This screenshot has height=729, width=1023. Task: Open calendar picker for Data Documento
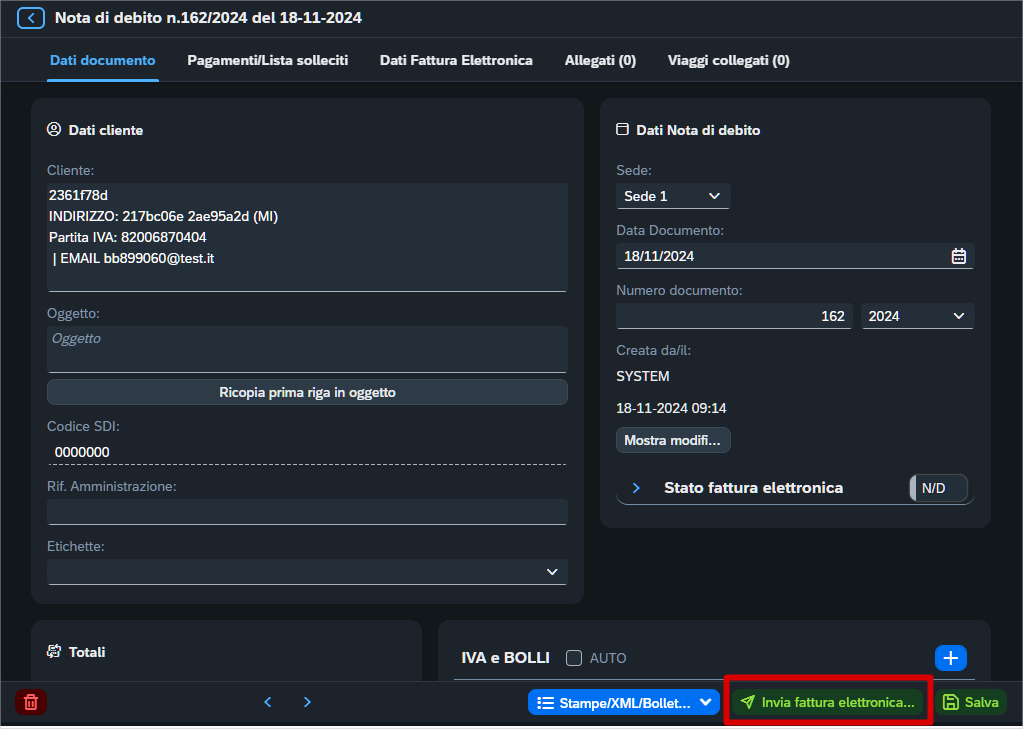click(958, 256)
